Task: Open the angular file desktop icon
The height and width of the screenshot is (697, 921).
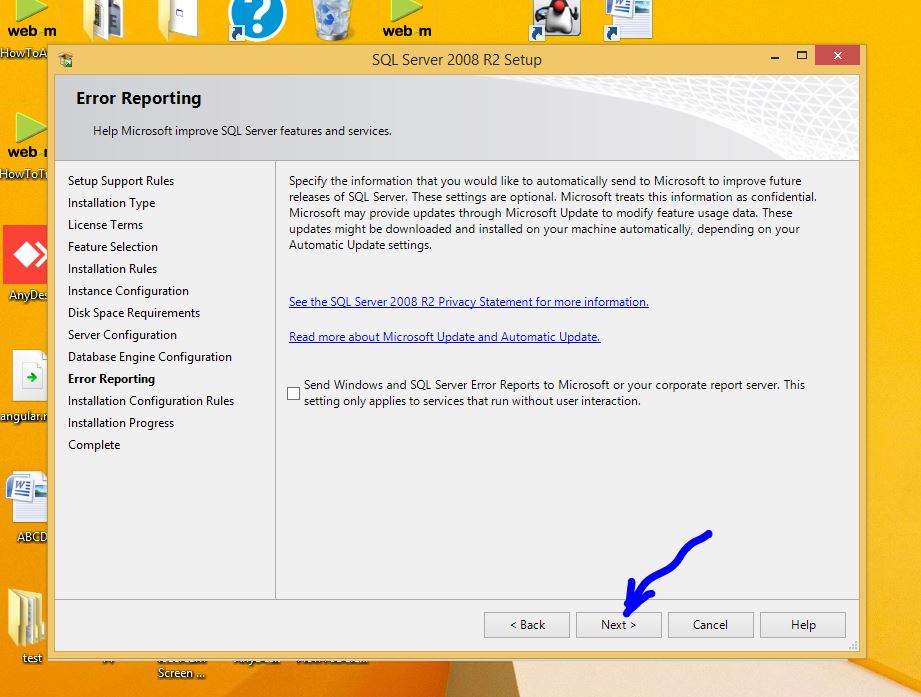Action: (29, 377)
